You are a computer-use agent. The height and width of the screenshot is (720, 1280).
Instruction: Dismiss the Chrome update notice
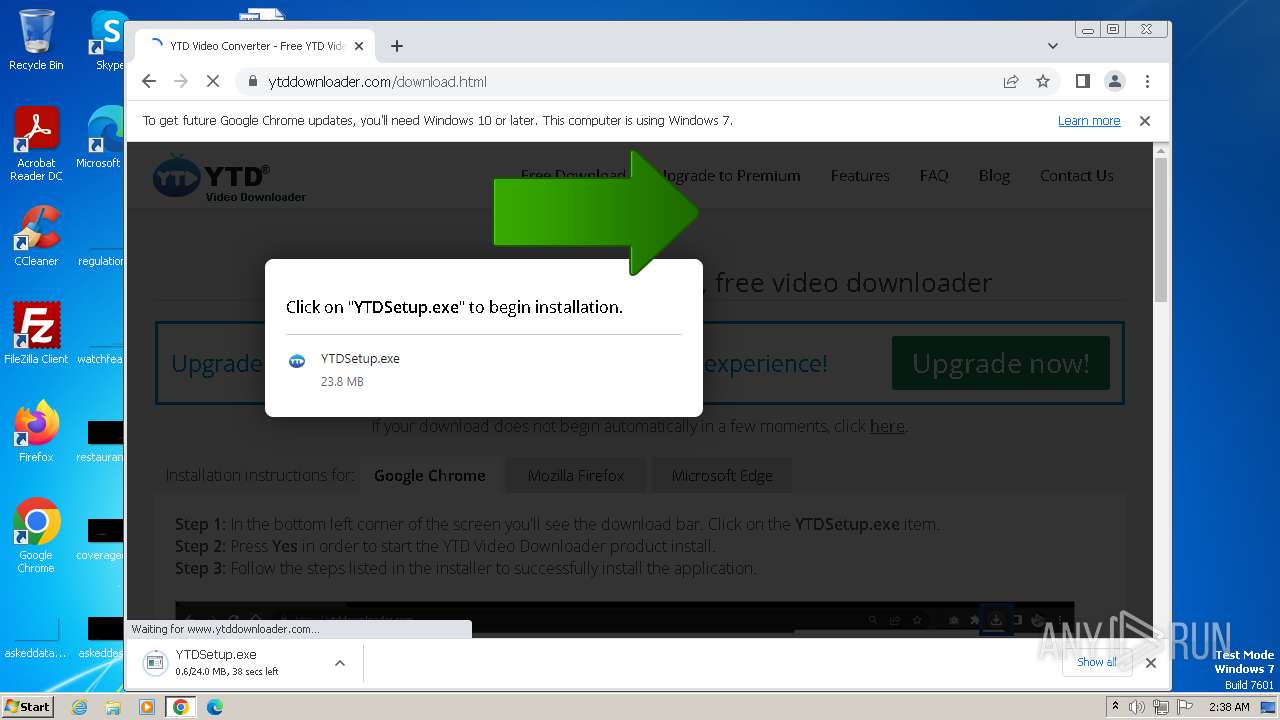pos(1145,121)
